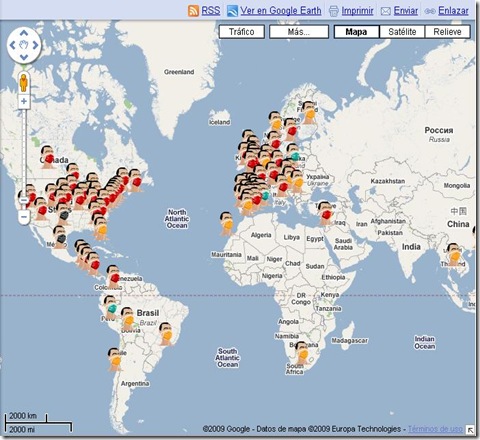
Task: Switch to Satélite view
Action: click(x=402, y=32)
